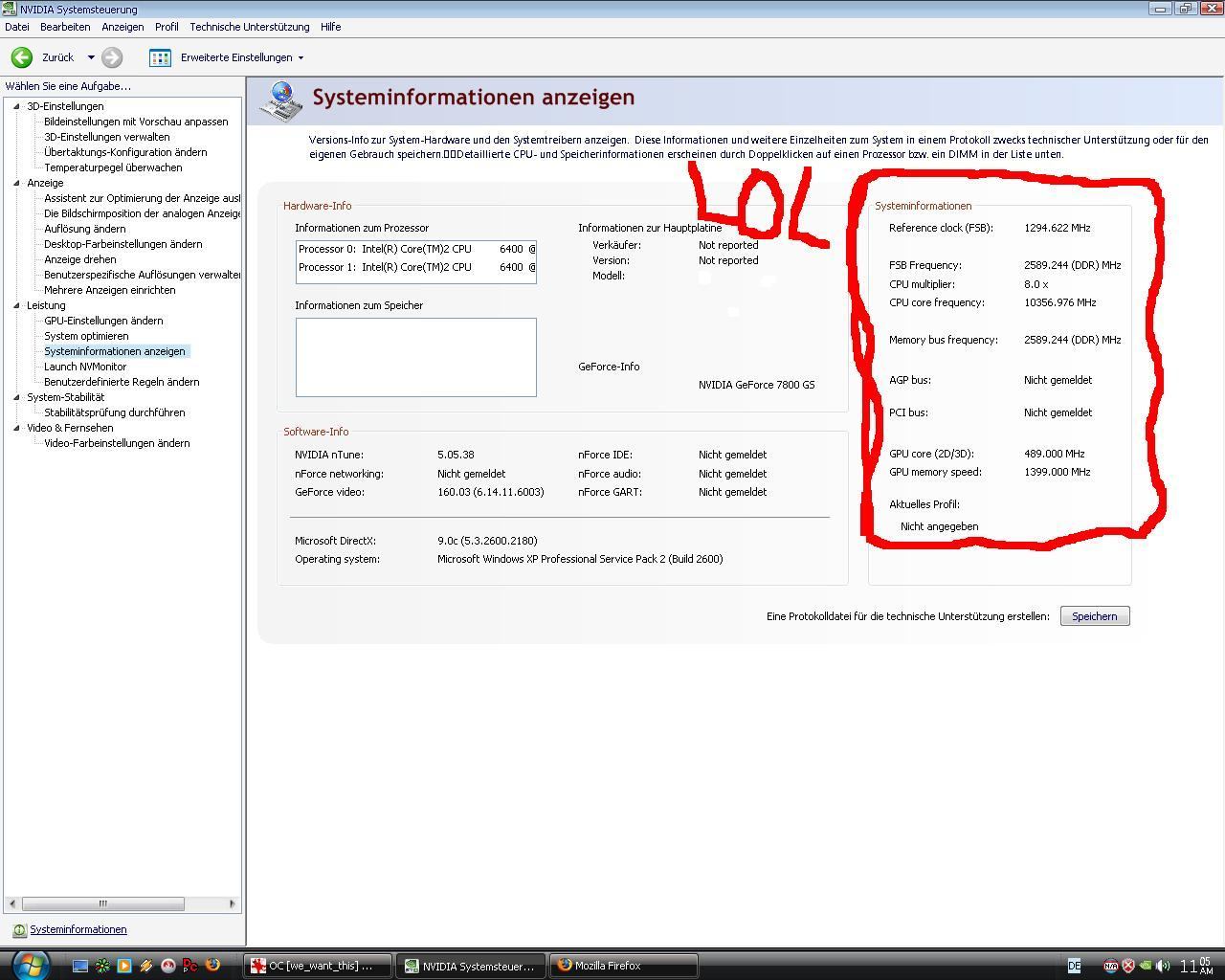Select Systeminformationen anzeigen in tree
Screen dimensions: 1225x980
click(115, 351)
